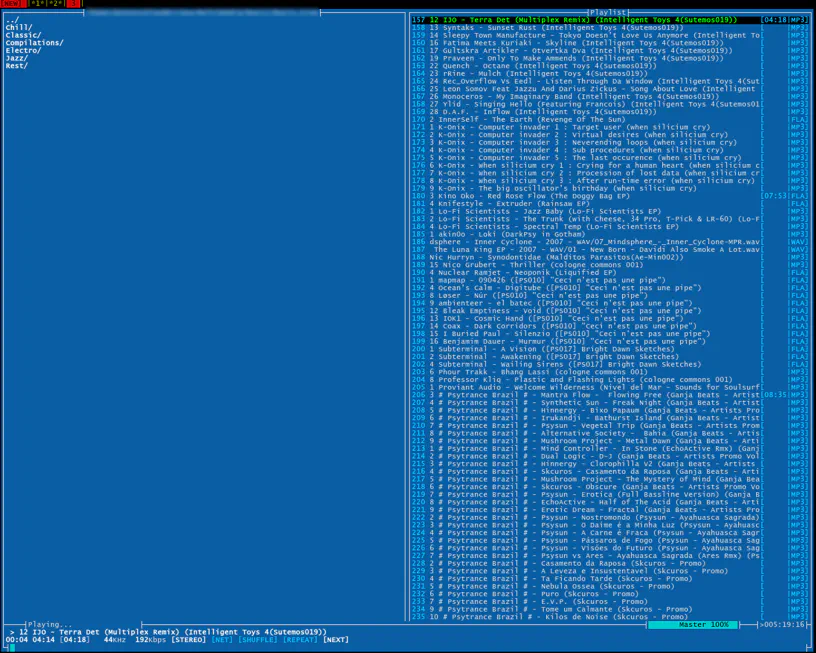The image size is (816, 653).
Task: Toggle [SHUFFLE] playback mode
Action: (x=258, y=639)
